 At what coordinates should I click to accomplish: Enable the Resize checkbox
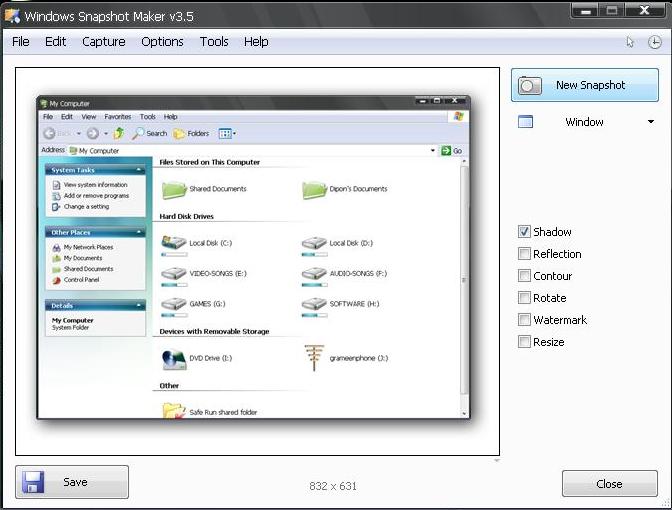(524, 342)
